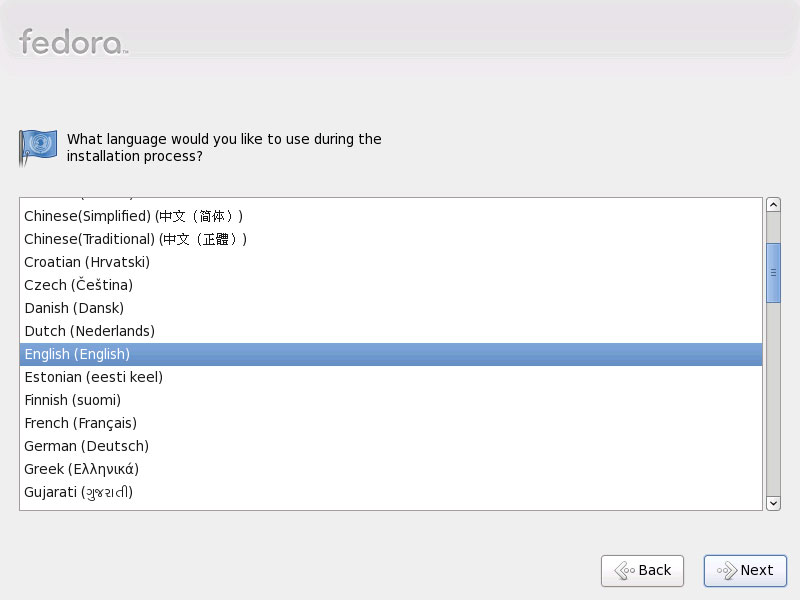Screen dimensions: 800x600
Task: Pick Greek (Ελληνικά) language
Action: point(391,469)
